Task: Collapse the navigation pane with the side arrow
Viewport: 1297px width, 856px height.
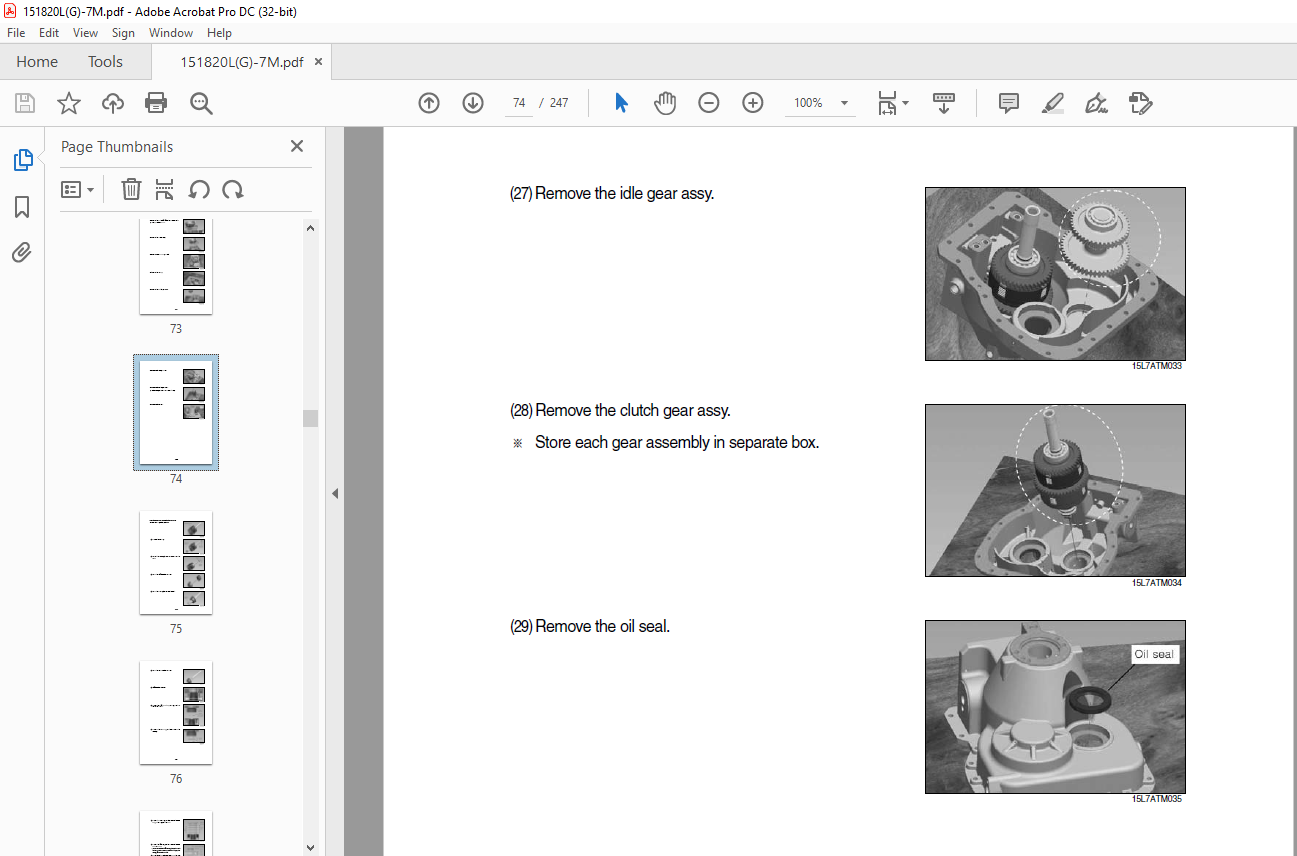Action: (x=335, y=493)
